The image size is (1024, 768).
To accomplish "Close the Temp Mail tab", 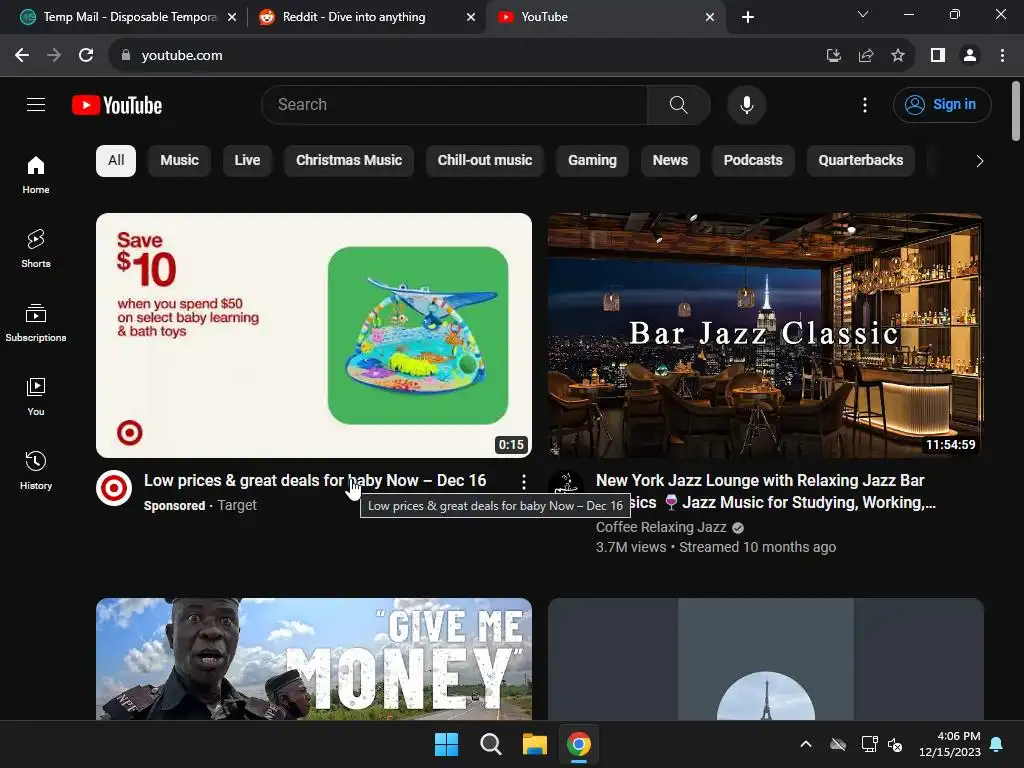I will pos(232,17).
